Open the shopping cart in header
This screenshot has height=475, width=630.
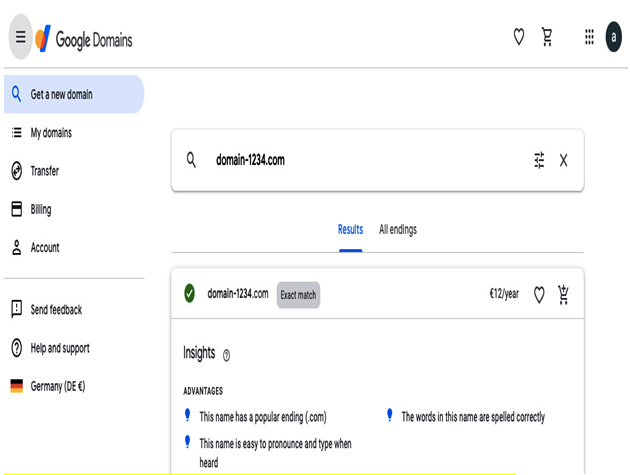pyautogui.click(x=547, y=37)
